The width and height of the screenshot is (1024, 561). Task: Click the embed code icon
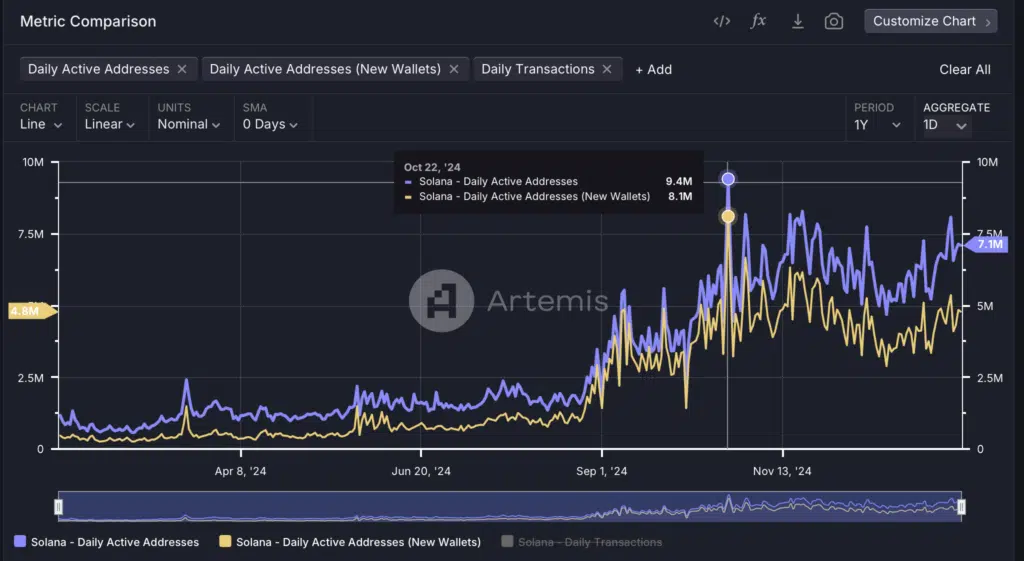pyautogui.click(x=721, y=21)
